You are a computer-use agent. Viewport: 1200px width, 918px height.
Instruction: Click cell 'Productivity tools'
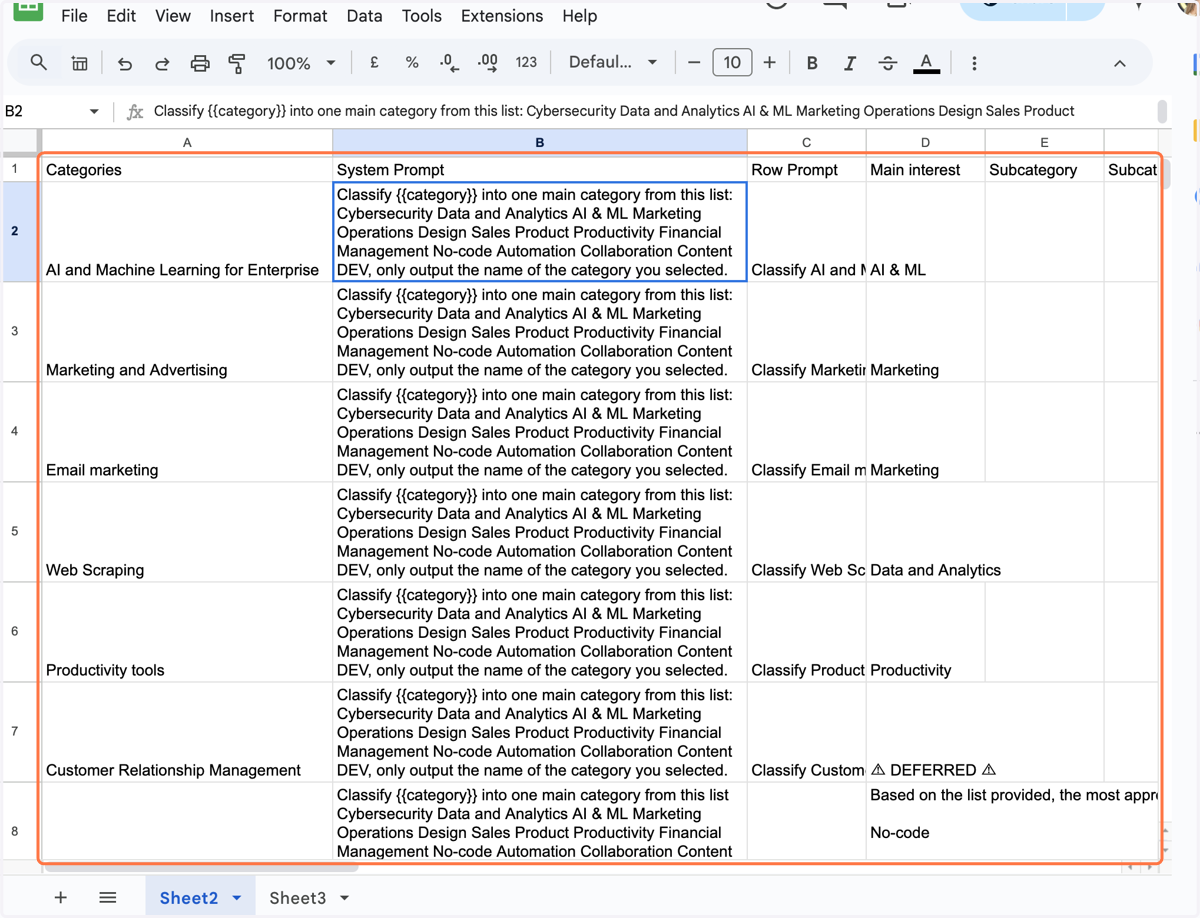[x=187, y=631]
